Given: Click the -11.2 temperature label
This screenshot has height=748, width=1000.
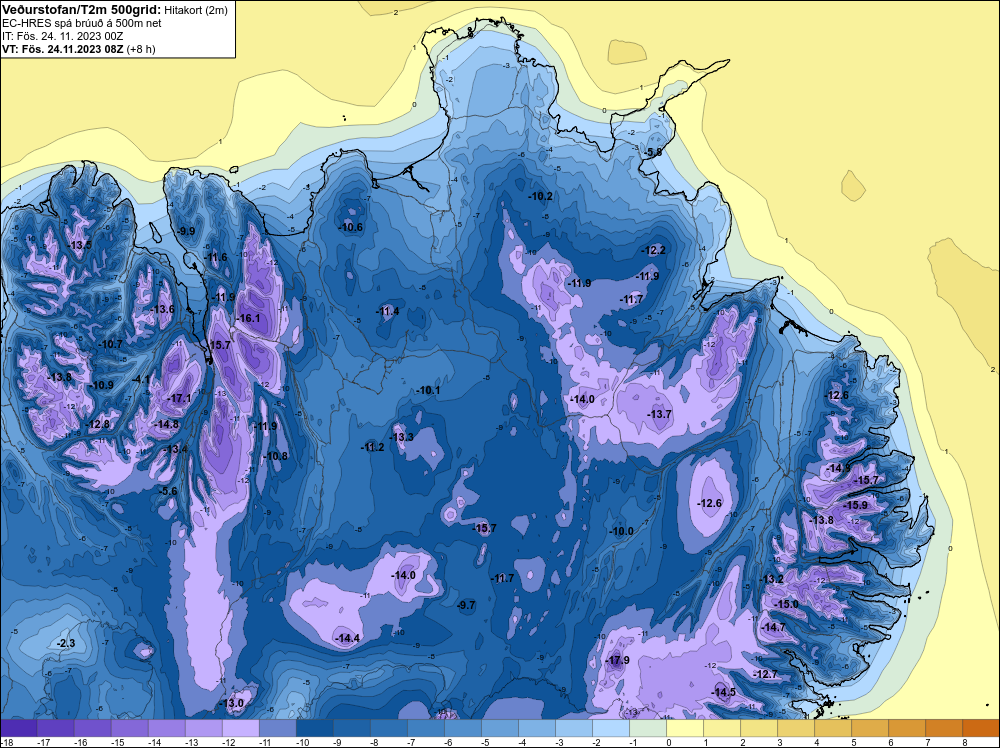Looking at the screenshot, I should [373, 447].
